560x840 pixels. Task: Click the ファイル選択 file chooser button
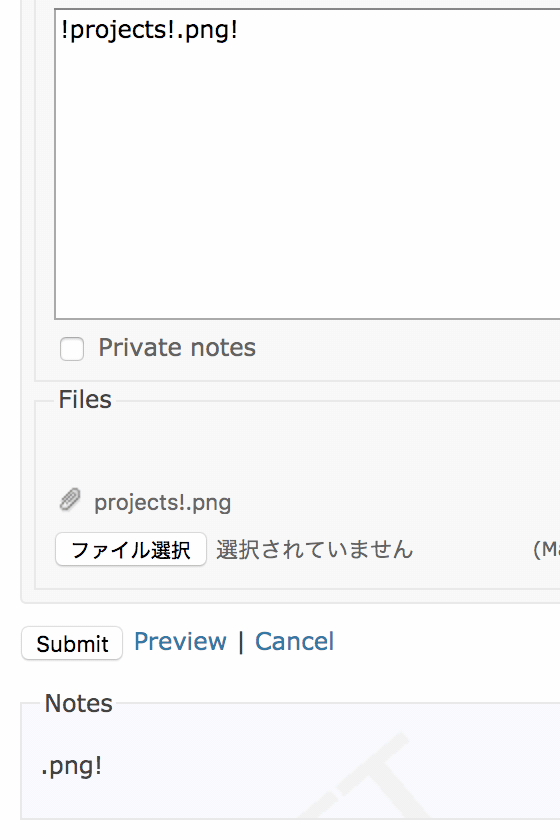(131, 549)
